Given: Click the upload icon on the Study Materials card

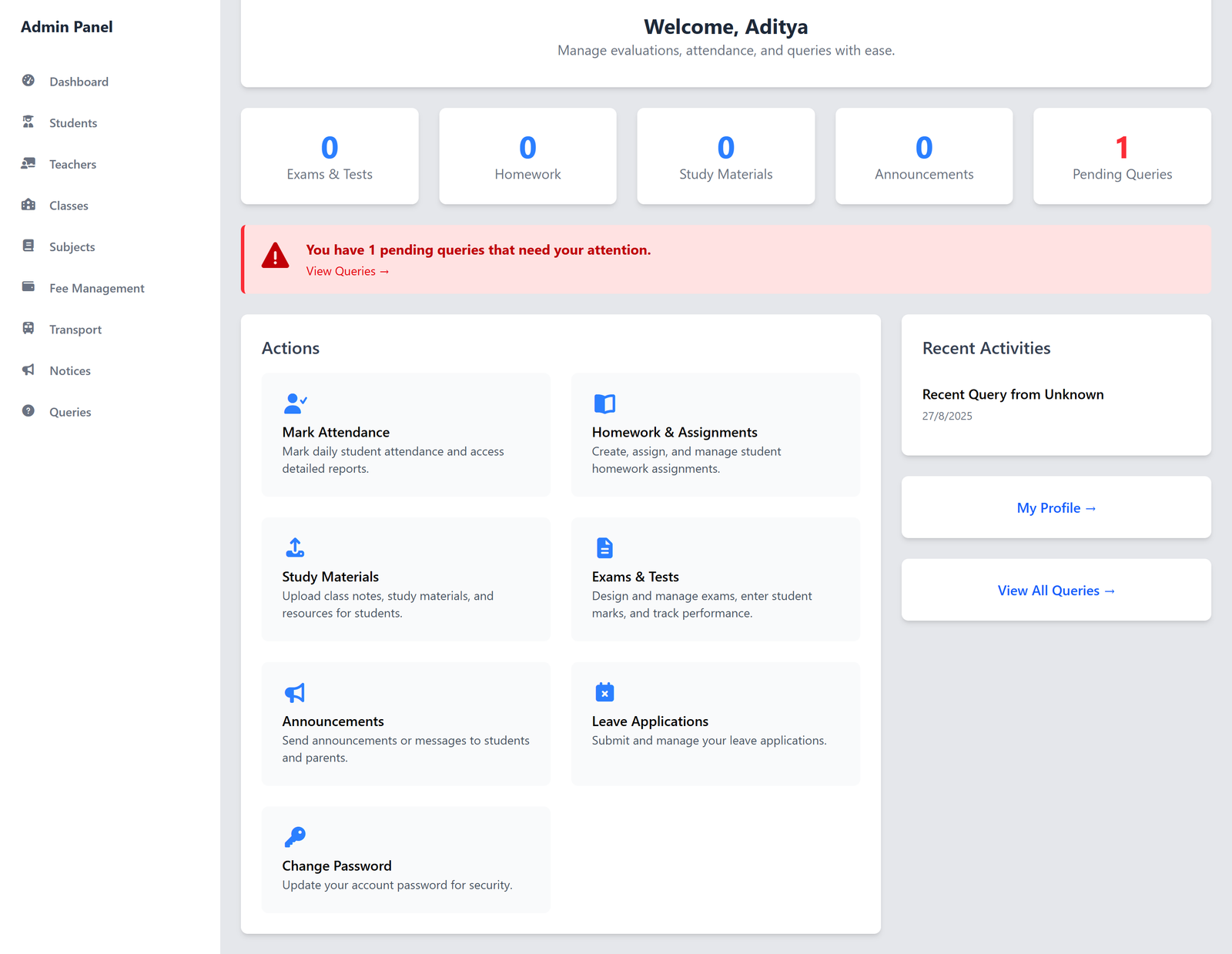Looking at the screenshot, I should click(295, 547).
